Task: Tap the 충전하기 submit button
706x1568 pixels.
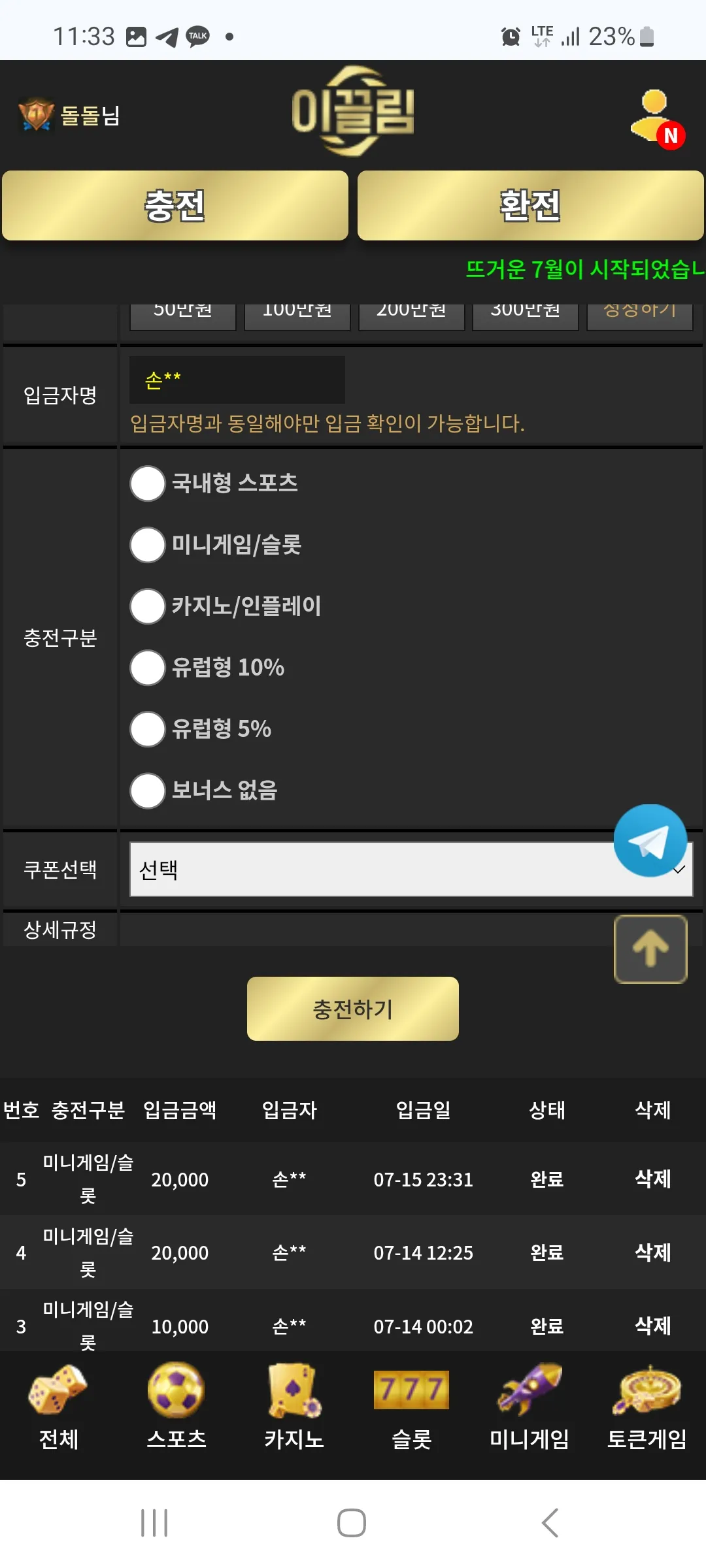Action: (x=353, y=1009)
